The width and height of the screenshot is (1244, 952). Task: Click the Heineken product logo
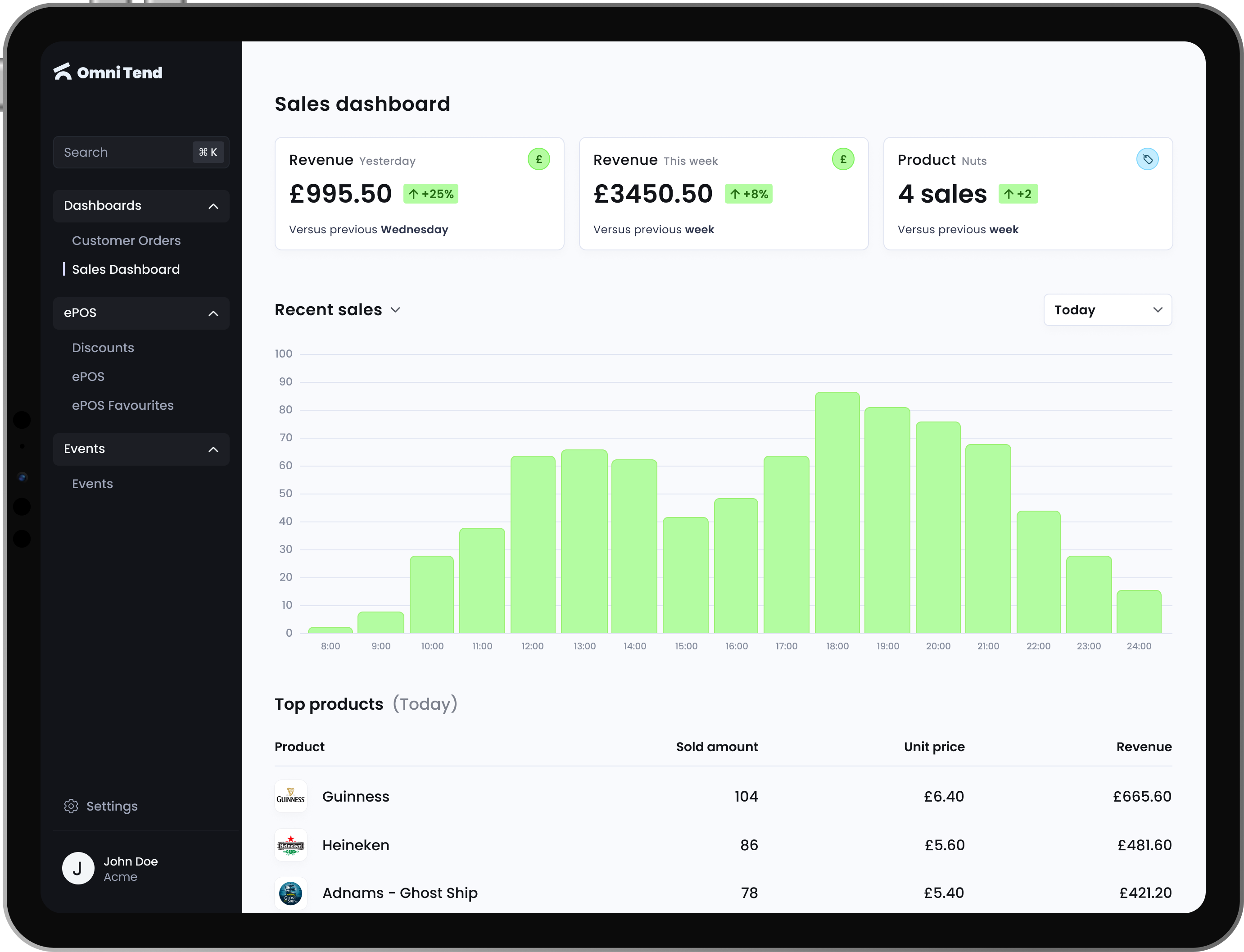pyautogui.click(x=290, y=845)
